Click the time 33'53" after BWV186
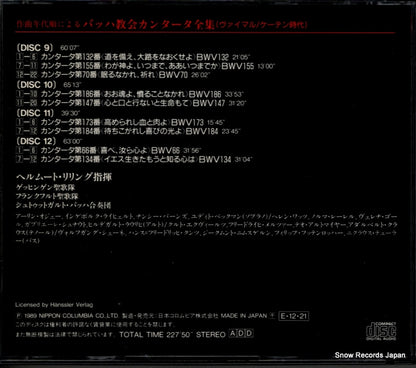Viewport: 416px width, 368px height. [x=234, y=95]
